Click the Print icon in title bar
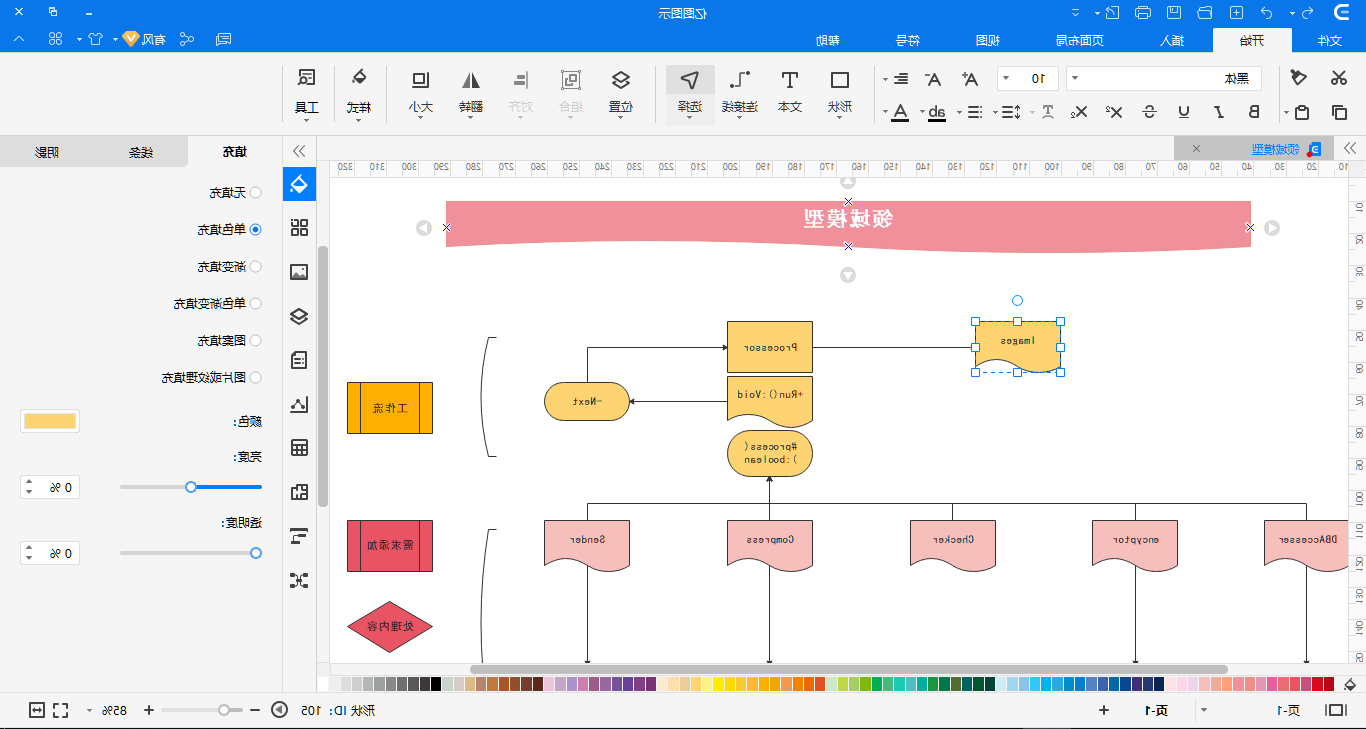1366x729 pixels. pyautogui.click(x=1143, y=13)
